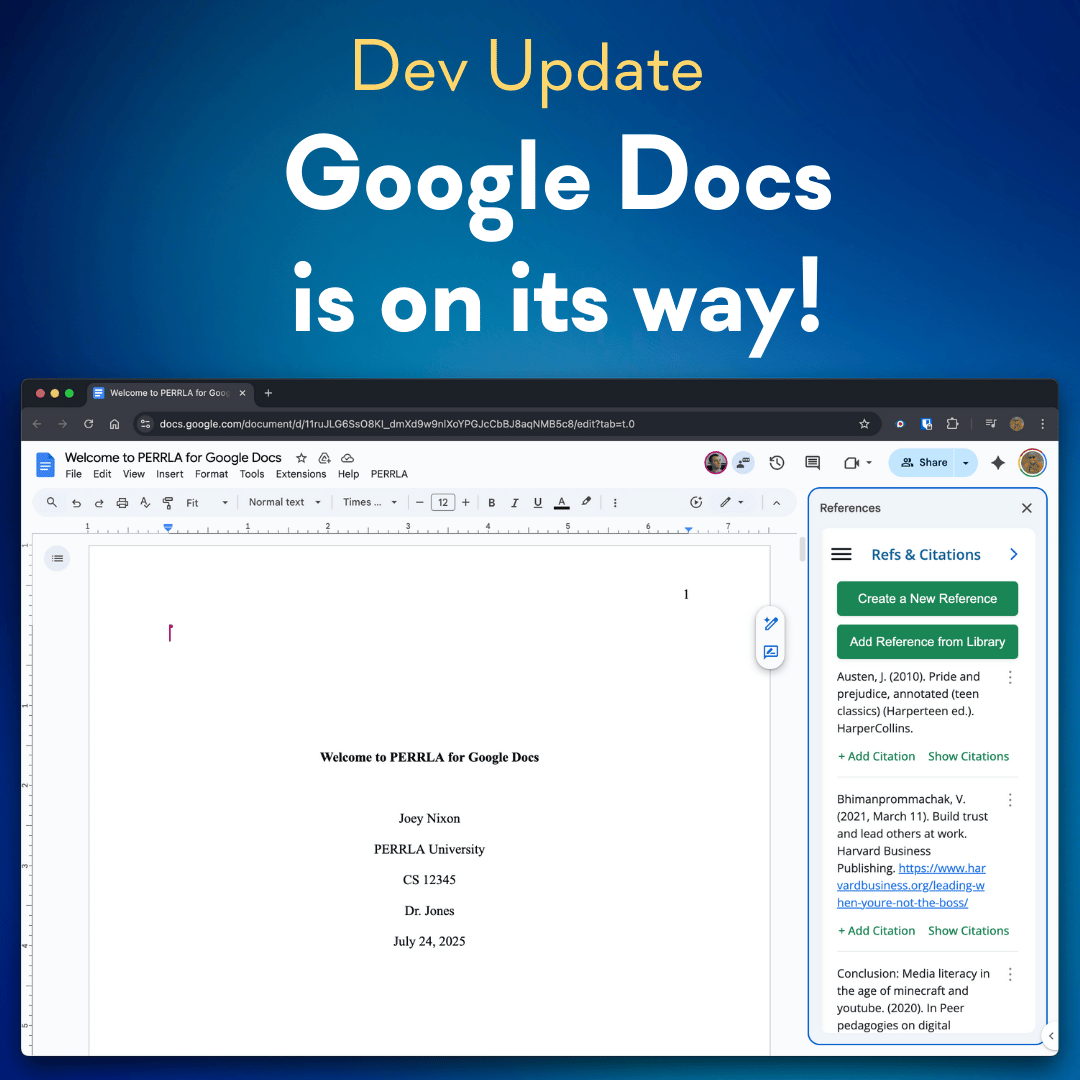Click the move to Drive folder icon
The height and width of the screenshot is (1080, 1080).
[324, 458]
